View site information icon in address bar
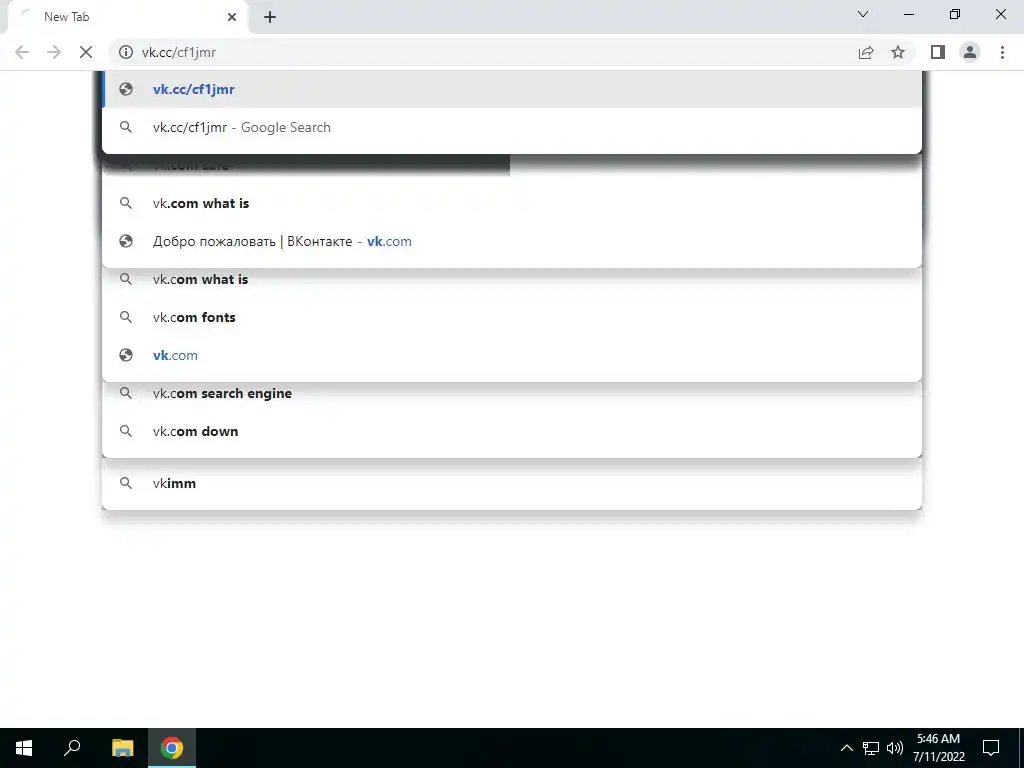The image size is (1024, 768). click(x=125, y=52)
